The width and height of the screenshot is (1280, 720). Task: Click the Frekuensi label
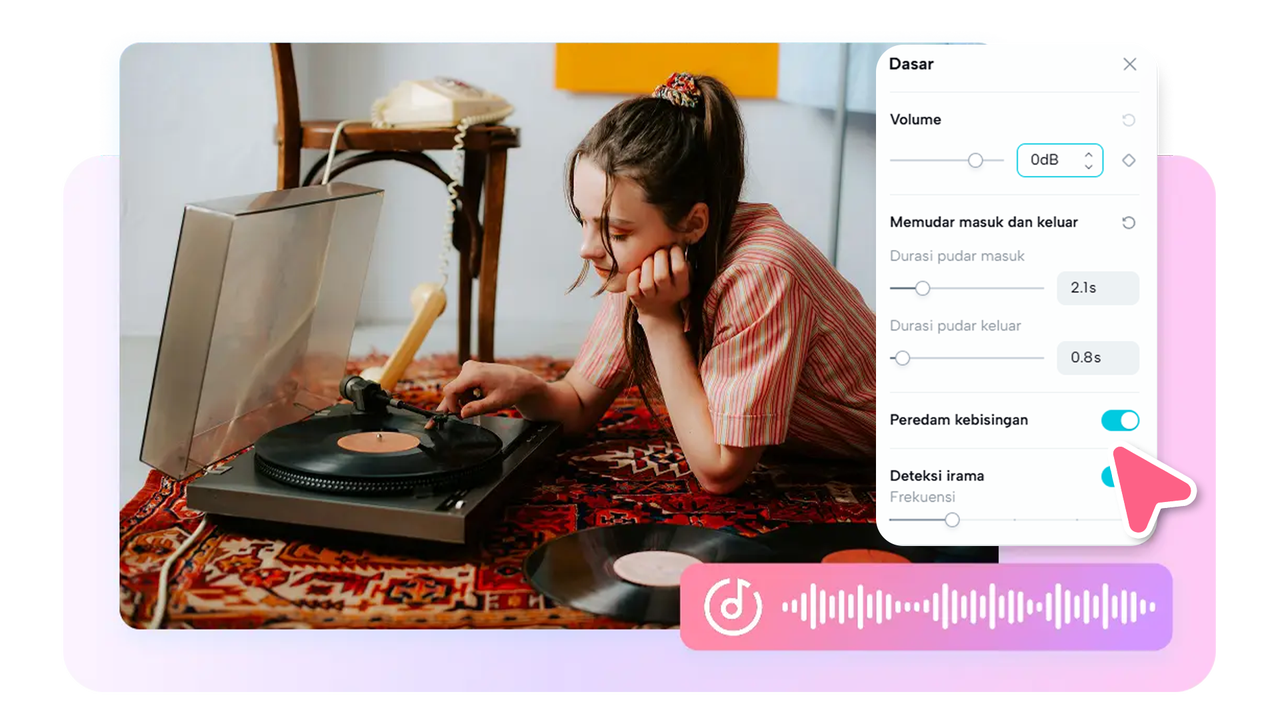coord(922,497)
